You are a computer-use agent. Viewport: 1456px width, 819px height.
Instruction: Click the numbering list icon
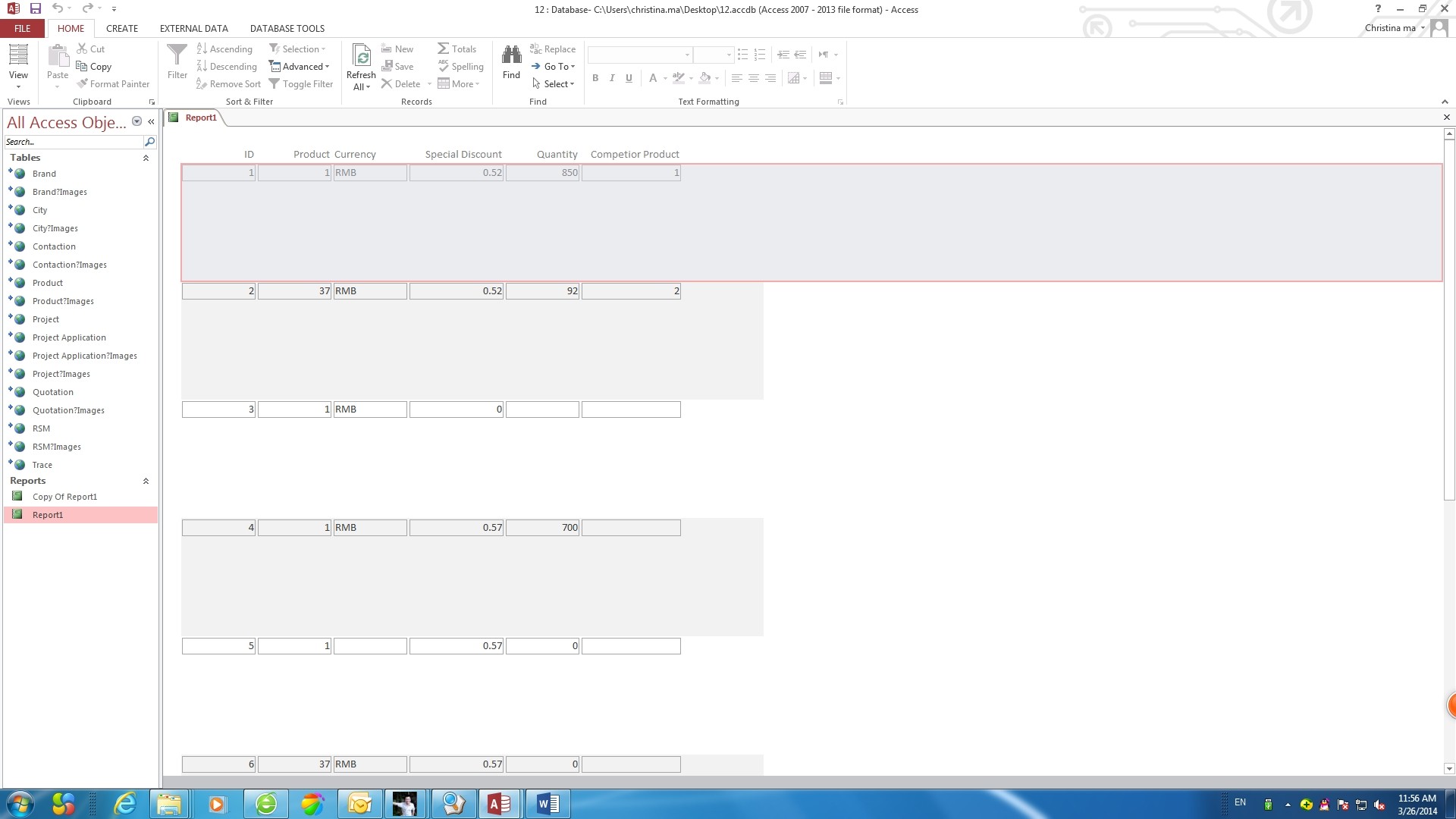point(760,55)
